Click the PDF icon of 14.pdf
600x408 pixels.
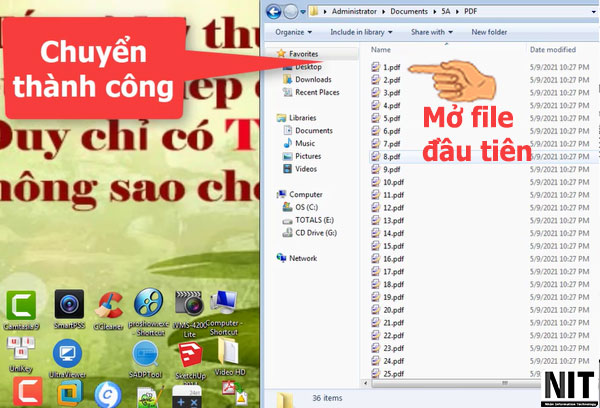(x=376, y=233)
